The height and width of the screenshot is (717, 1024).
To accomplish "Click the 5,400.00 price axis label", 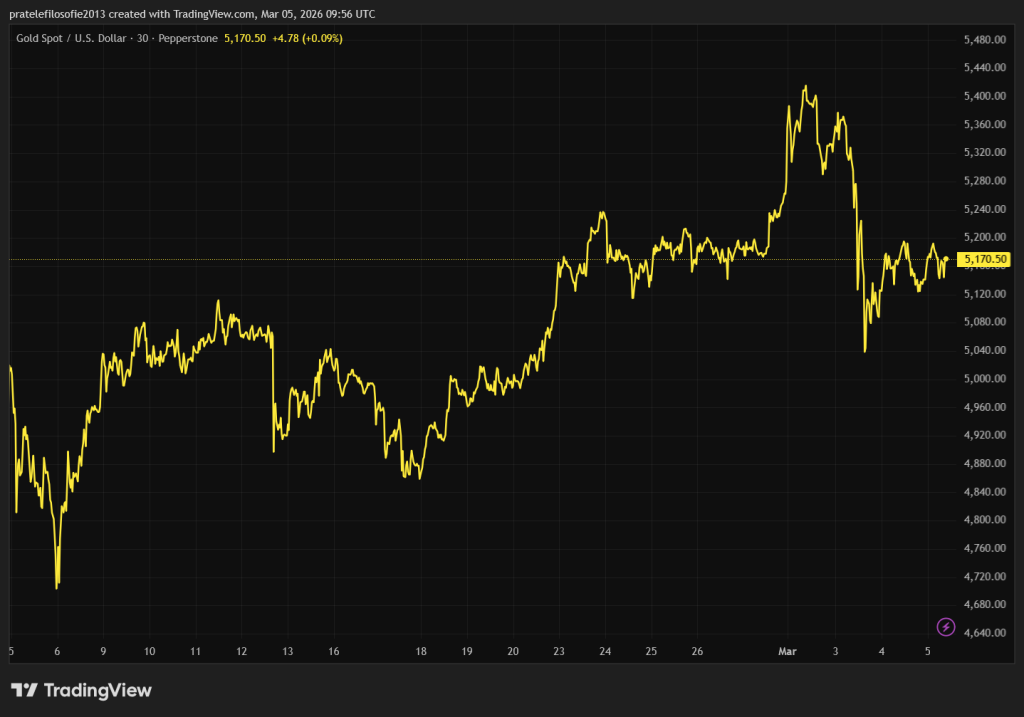I will click(x=983, y=96).
